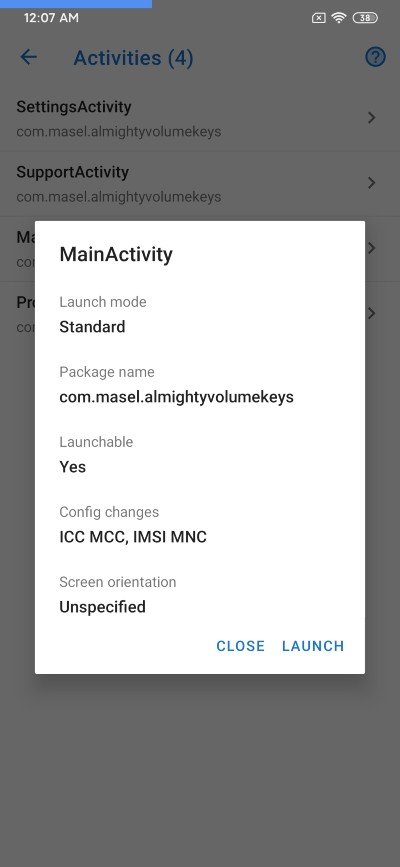
Task: Expand the SupportActivity chevron
Action: coord(372,183)
